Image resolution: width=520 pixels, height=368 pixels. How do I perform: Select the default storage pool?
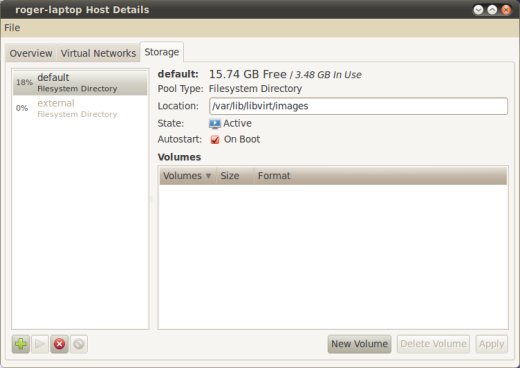[80, 82]
